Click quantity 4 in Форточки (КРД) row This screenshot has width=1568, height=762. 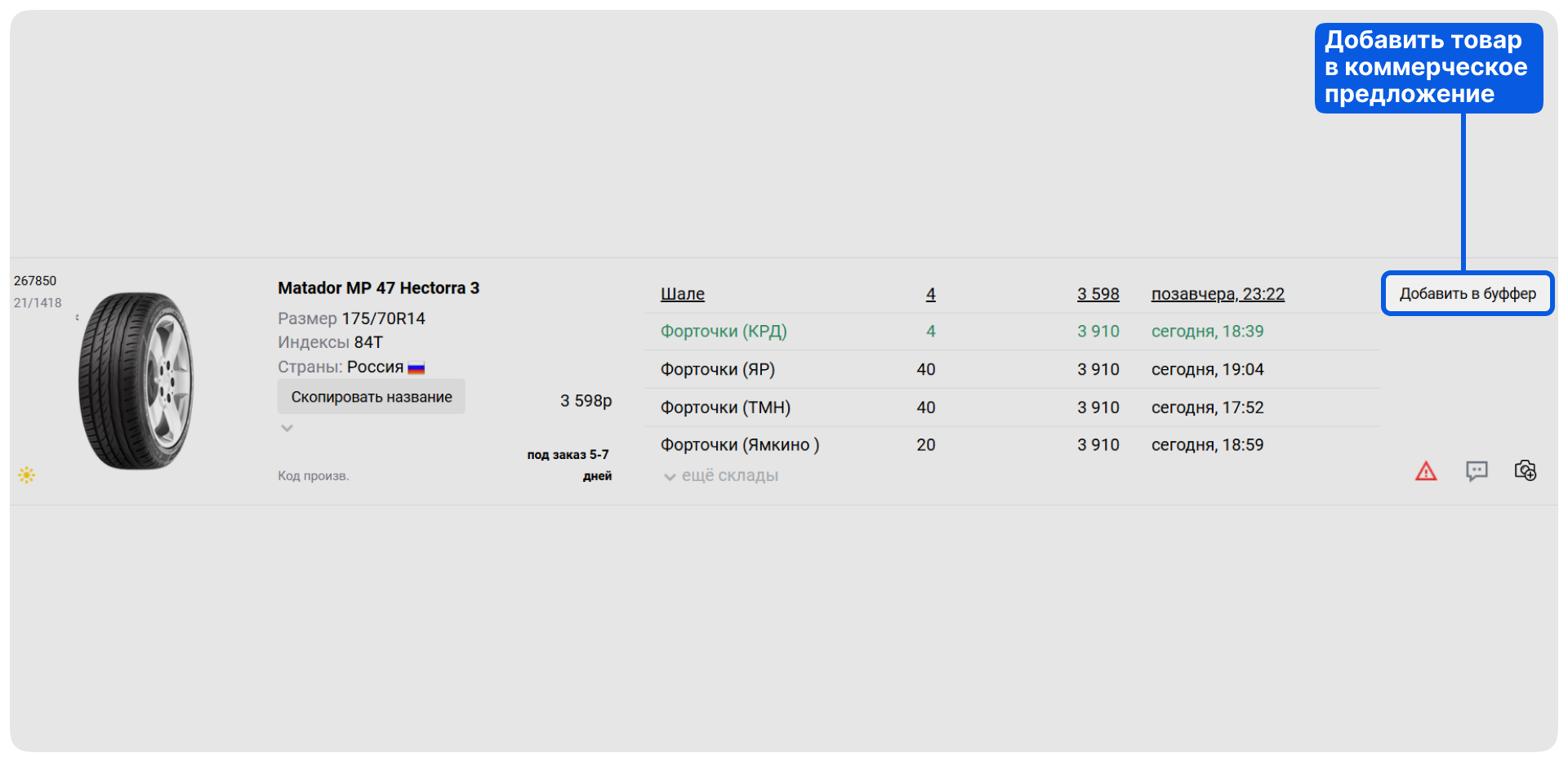[x=931, y=332]
